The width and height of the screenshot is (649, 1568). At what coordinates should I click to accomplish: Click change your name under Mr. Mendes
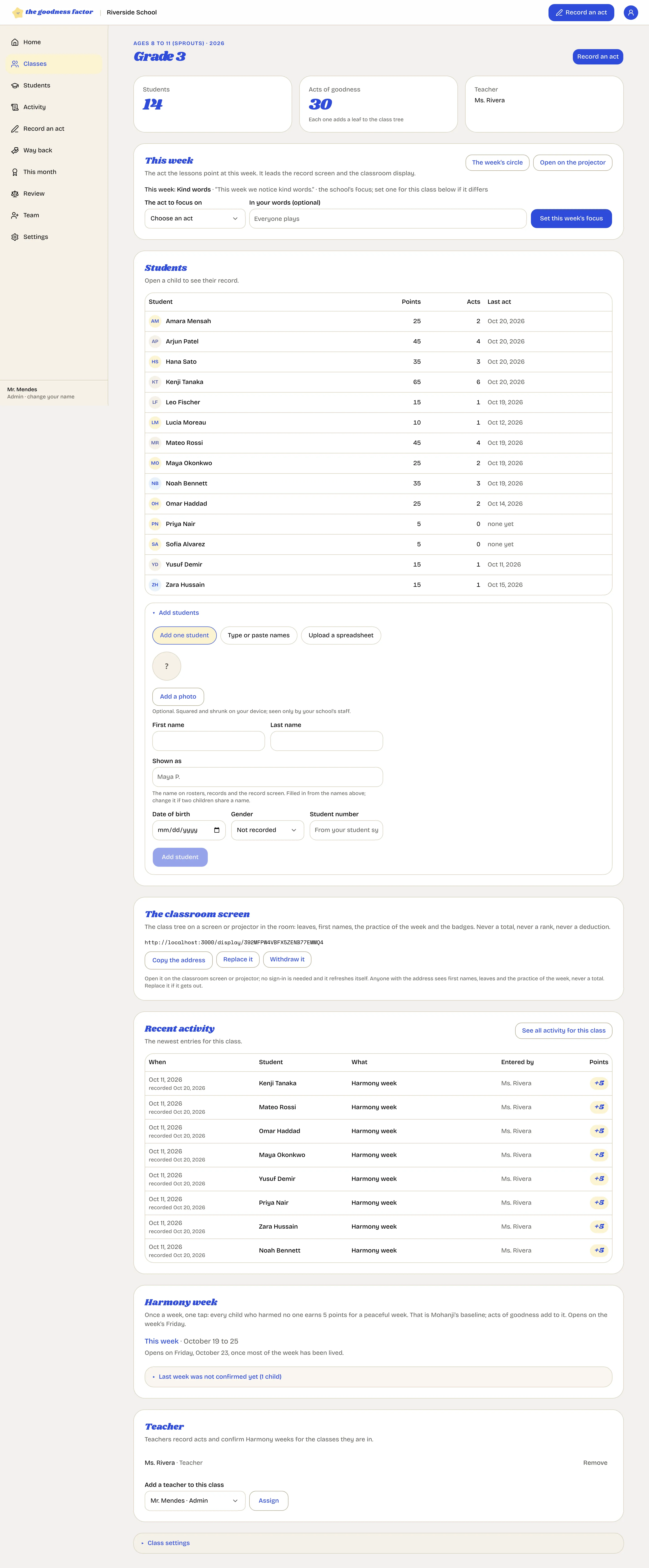click(x=50, y=397)
